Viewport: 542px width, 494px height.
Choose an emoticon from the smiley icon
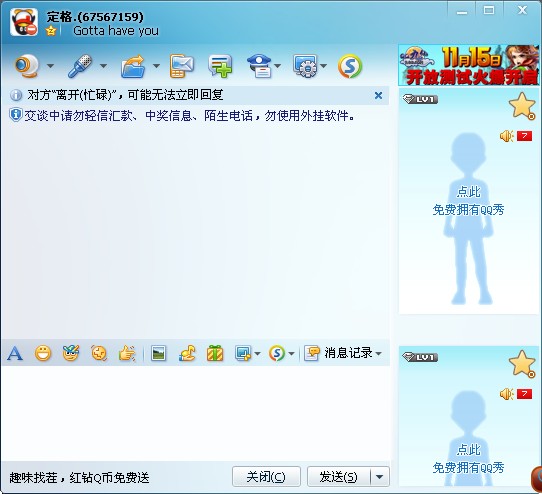click(43, 353)
